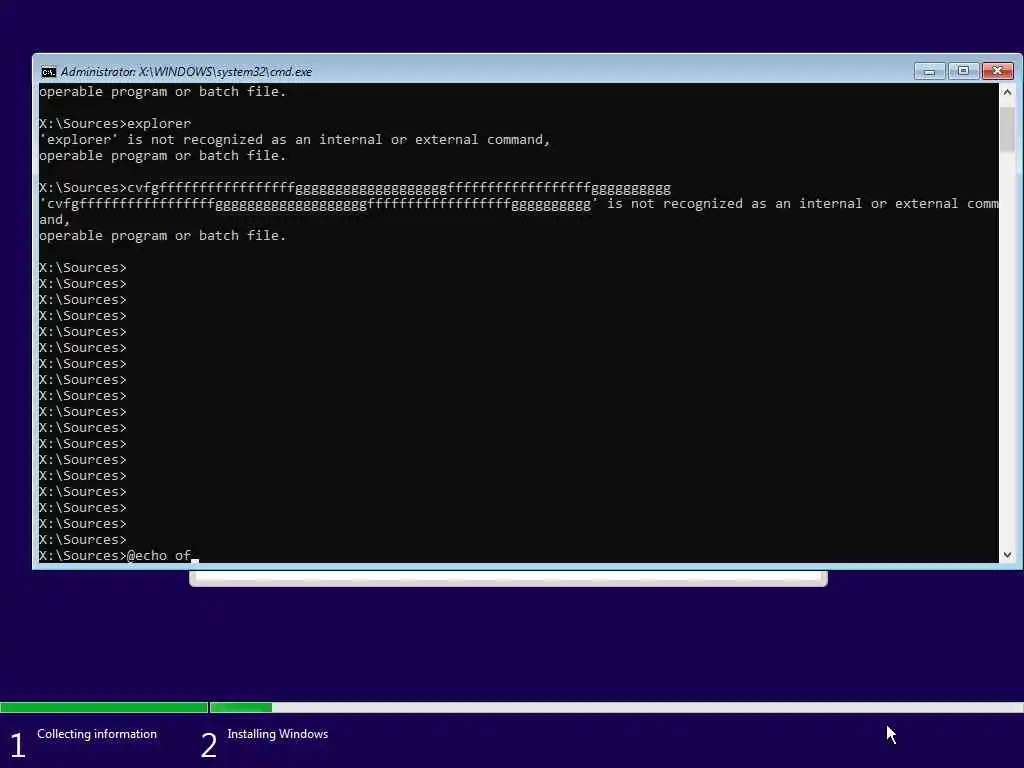Click the installation progress bar
Image resolution: width=1024 pixels, height=768 pixels.
click(512, 707)
